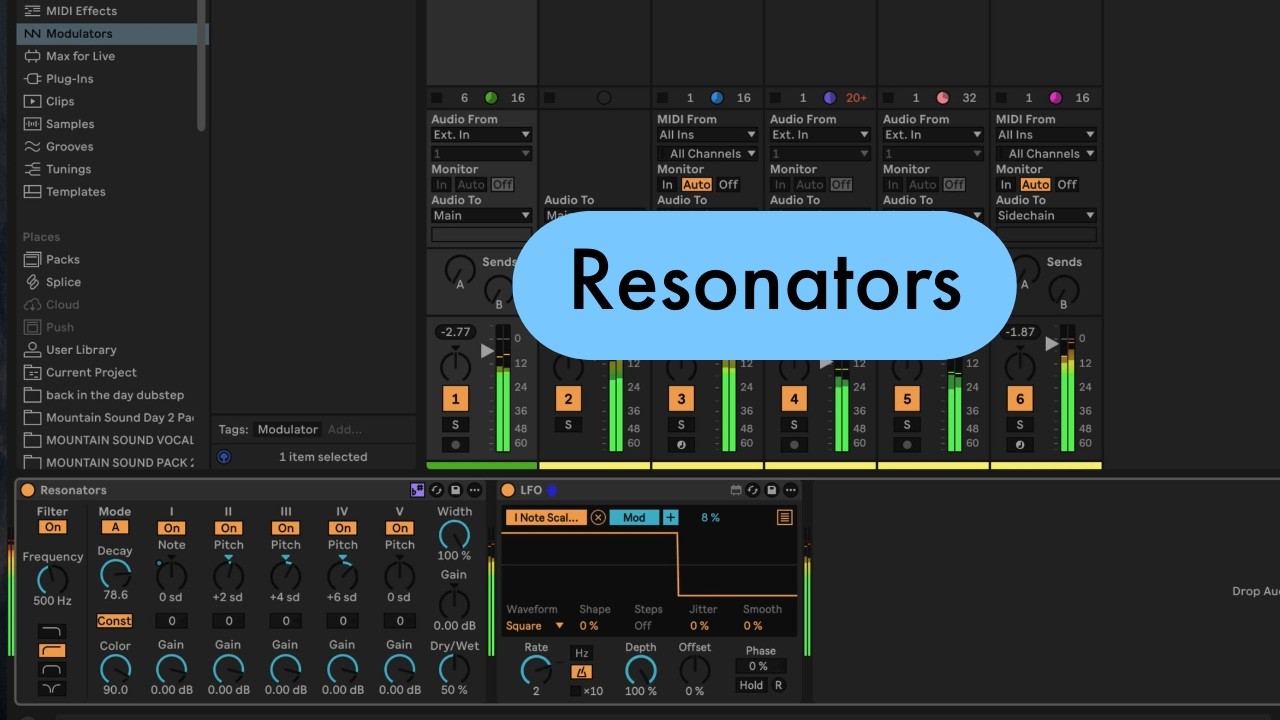Viewport: 1280px width, 720px height.
Task: Select LFO synced rate metronome icon
Action: [x=581, y=672]
